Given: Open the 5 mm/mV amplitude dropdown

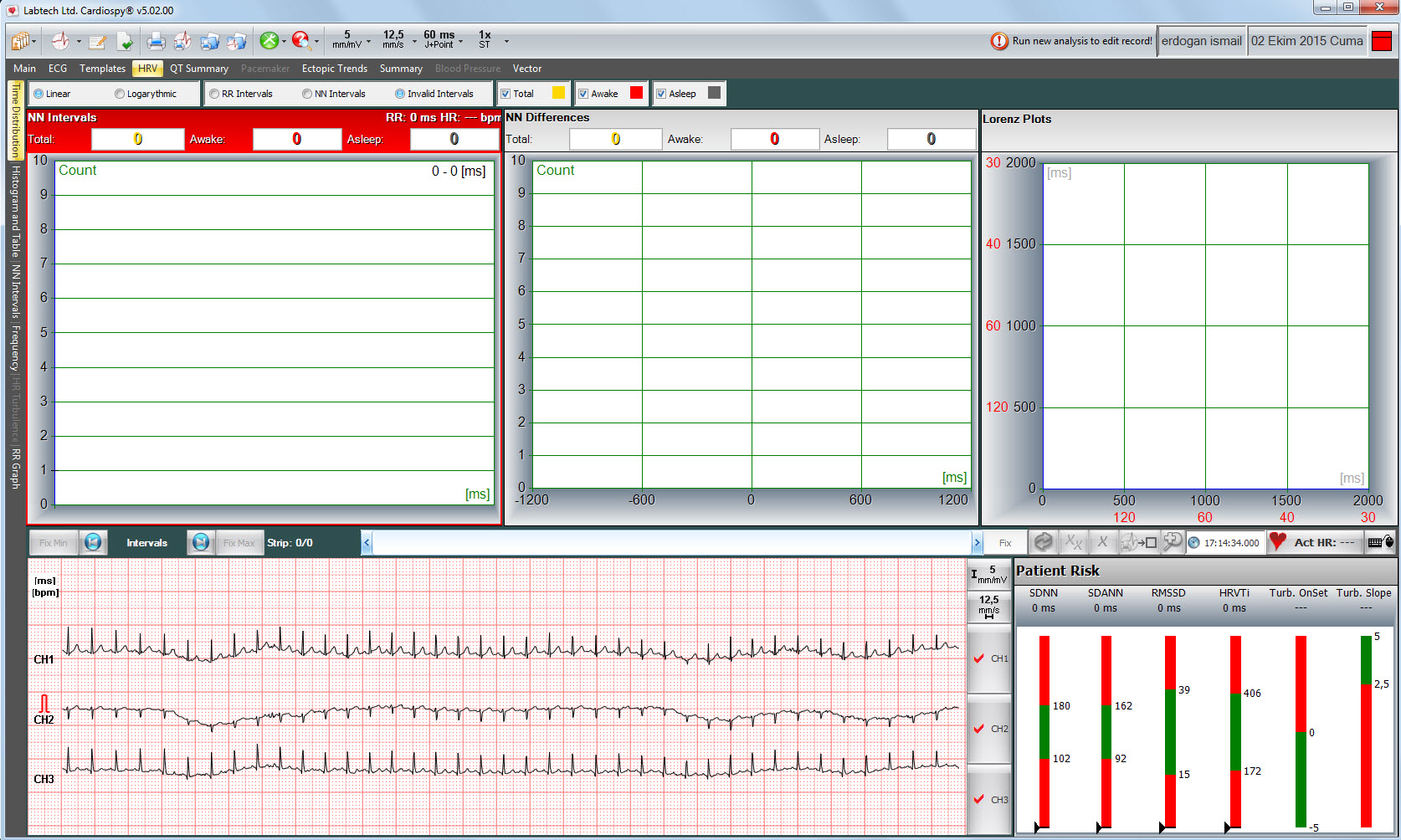Looking at the screenshot, I should point(368,41).
